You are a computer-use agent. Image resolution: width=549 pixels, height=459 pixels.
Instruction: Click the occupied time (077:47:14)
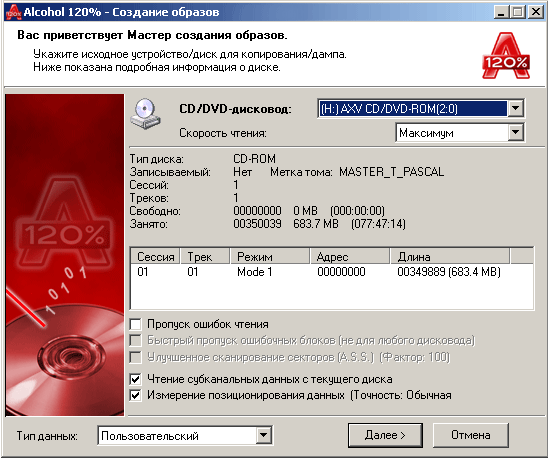tap(378, 224)
